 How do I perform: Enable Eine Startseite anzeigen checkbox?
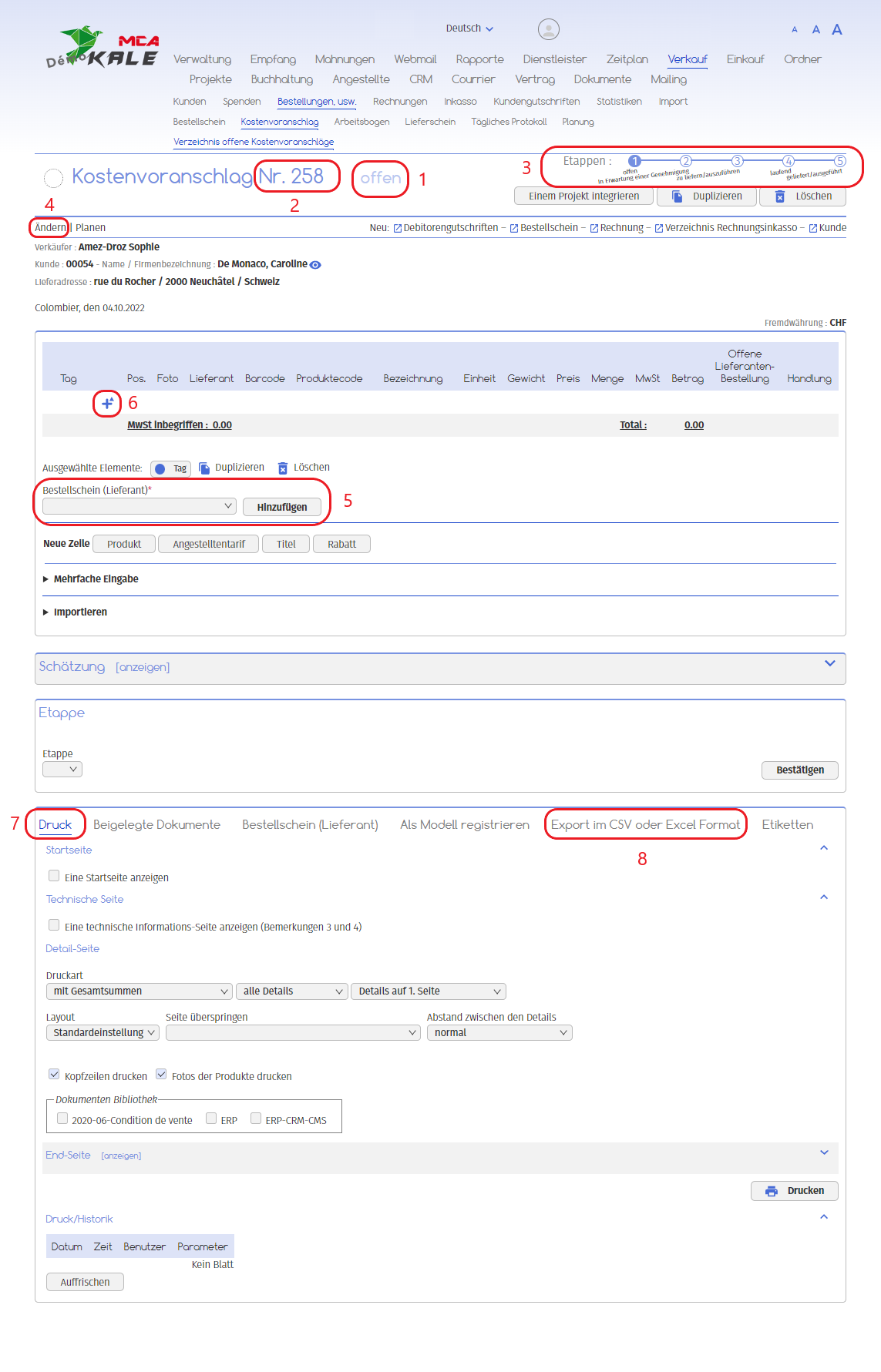pyautogui.click(x=54, y=876)
